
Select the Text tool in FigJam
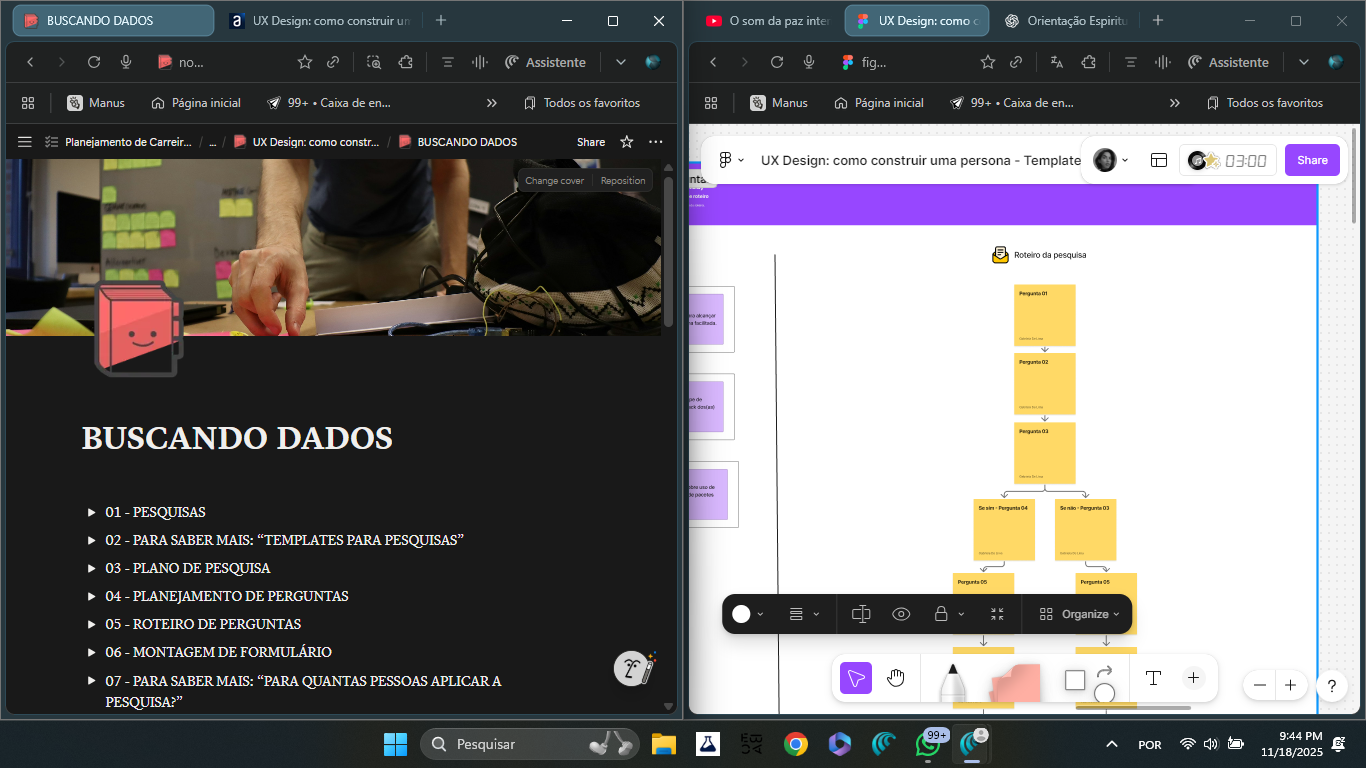(x=1153, y=678)
